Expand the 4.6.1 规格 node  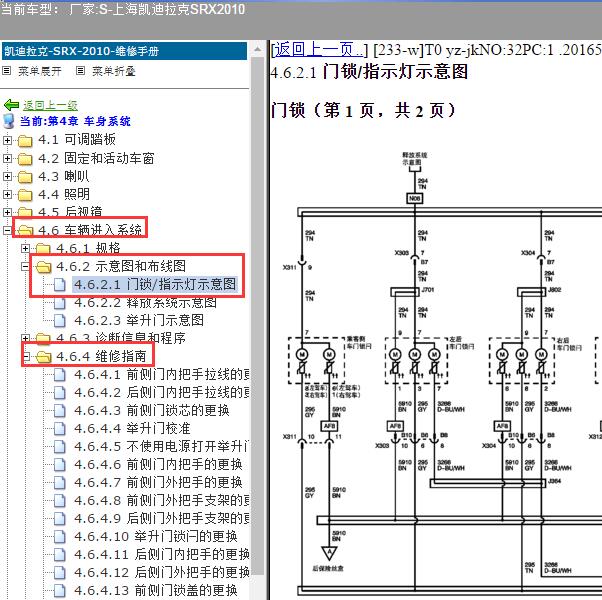(25, 248)
